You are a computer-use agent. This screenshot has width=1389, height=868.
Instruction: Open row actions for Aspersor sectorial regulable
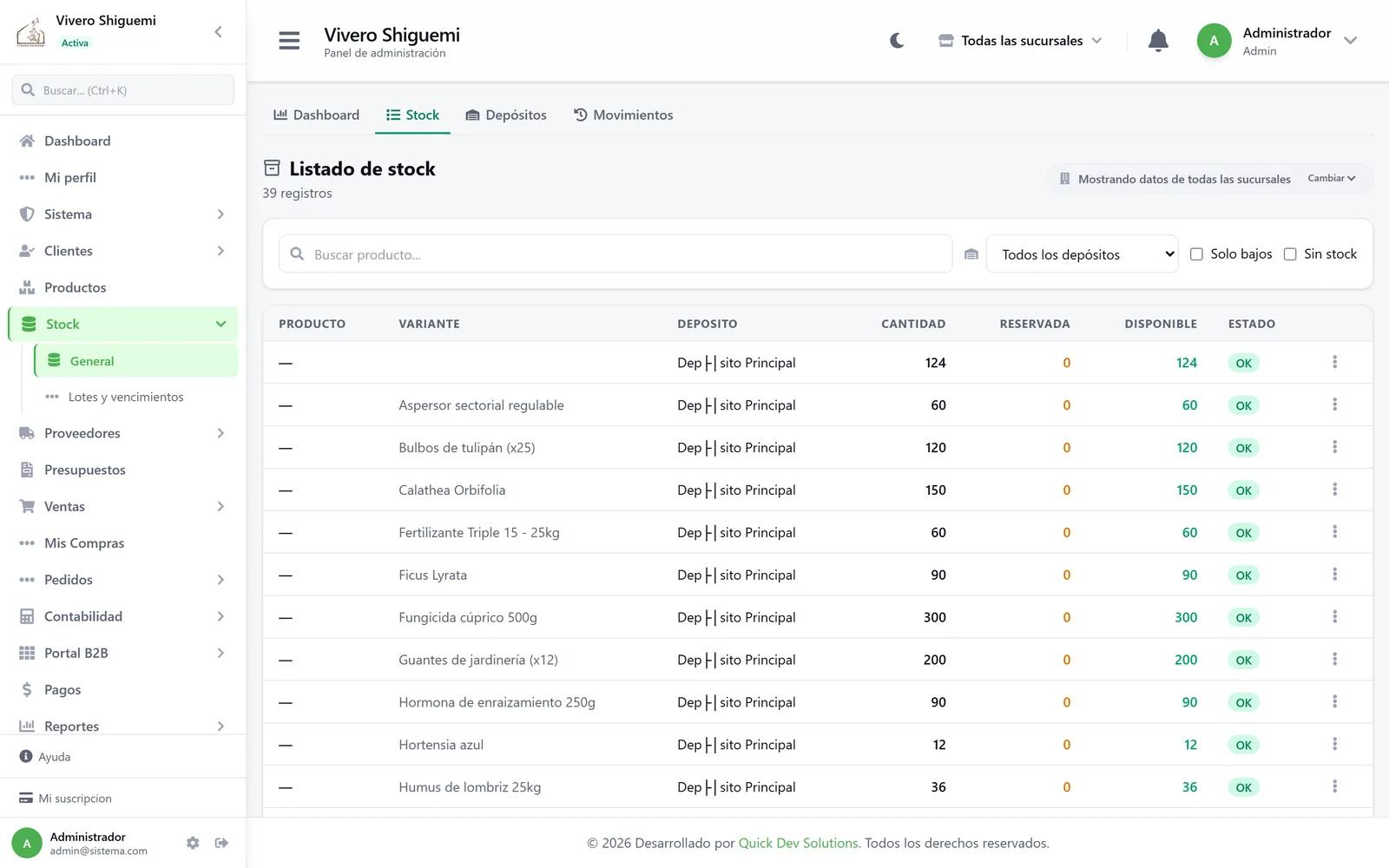click(1334, 404)
